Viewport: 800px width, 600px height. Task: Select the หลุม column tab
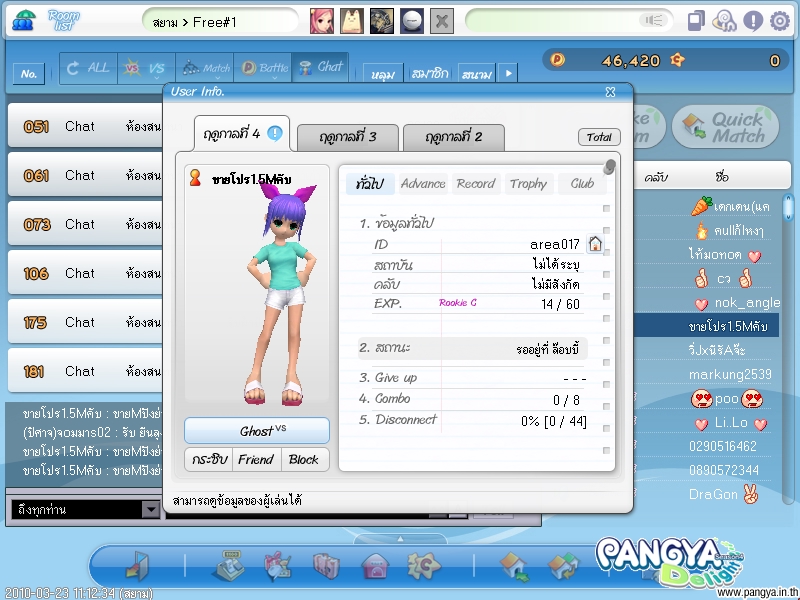click(x=383, y=73)
